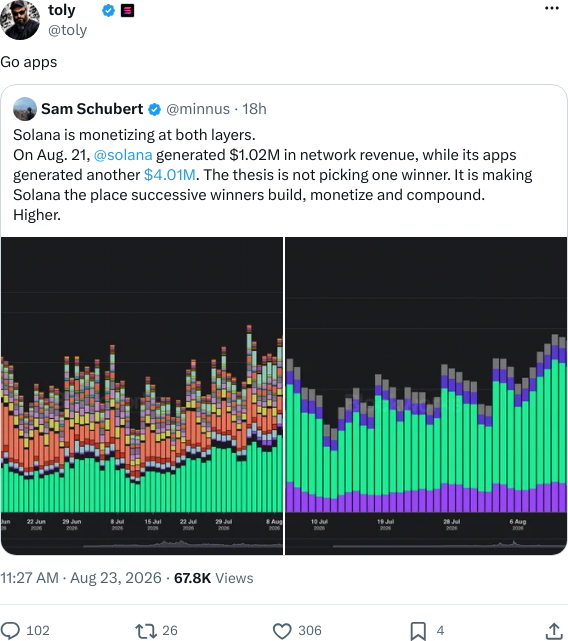Open the @toly handle profile link

[67, 30]
